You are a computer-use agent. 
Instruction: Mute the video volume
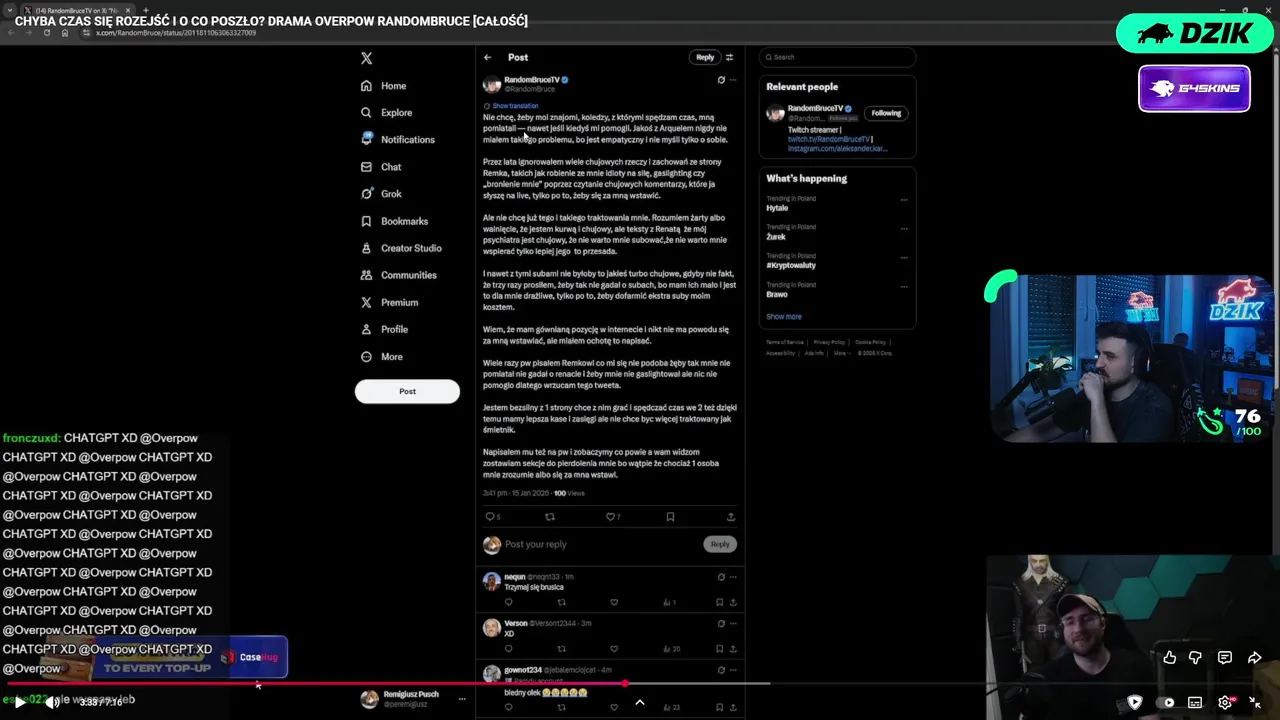pyautogui.click(x=52, y=702)
